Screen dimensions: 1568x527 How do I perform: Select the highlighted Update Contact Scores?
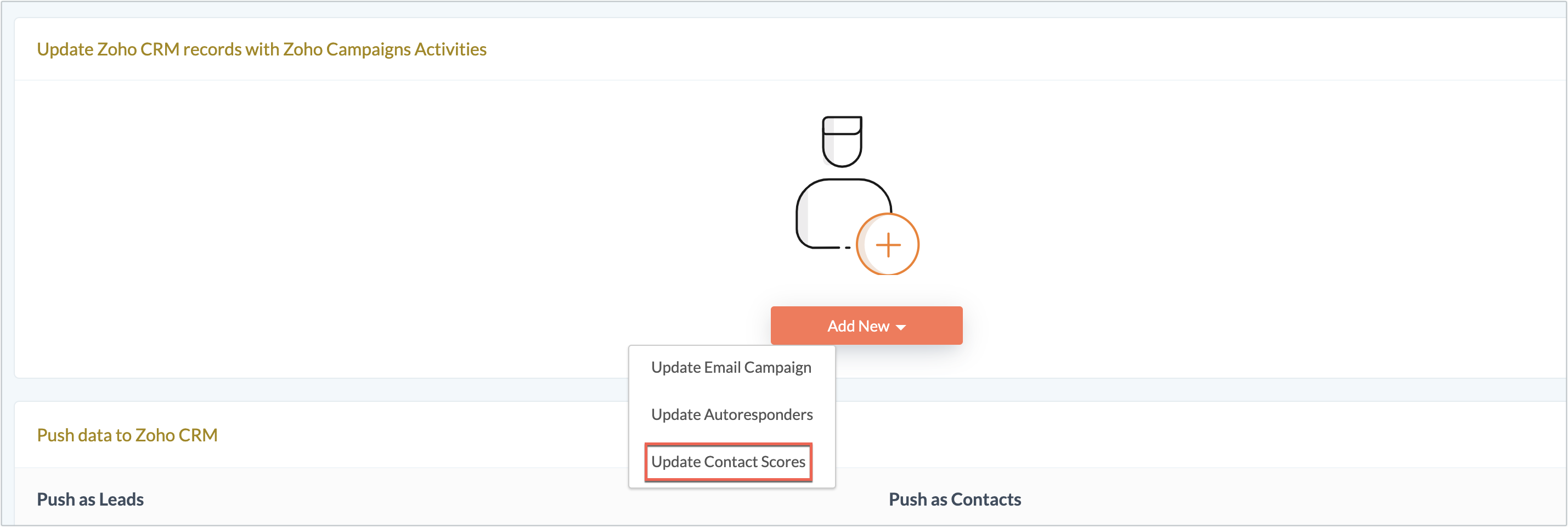pos(728,462)
